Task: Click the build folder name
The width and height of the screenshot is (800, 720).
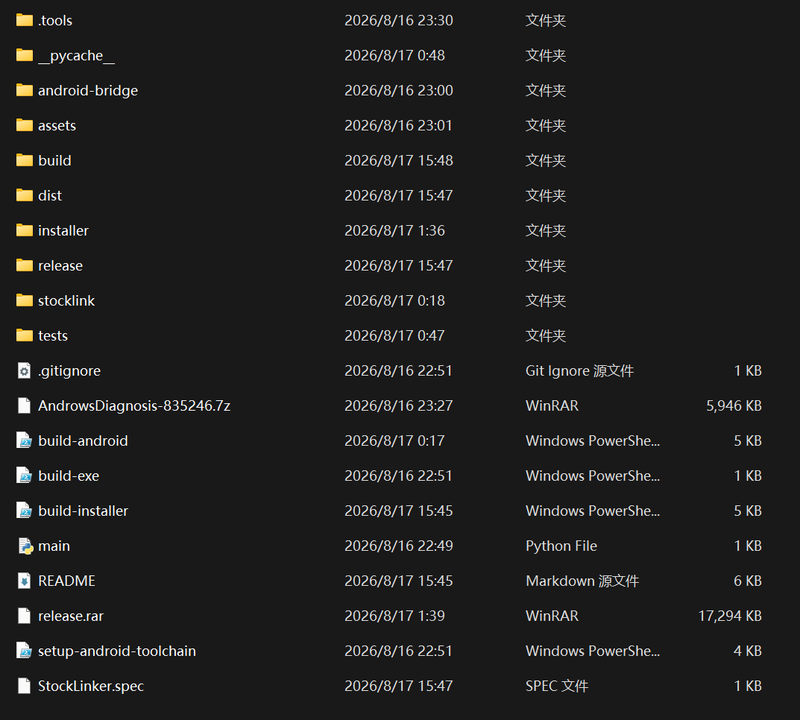Action: coord(55,161)
